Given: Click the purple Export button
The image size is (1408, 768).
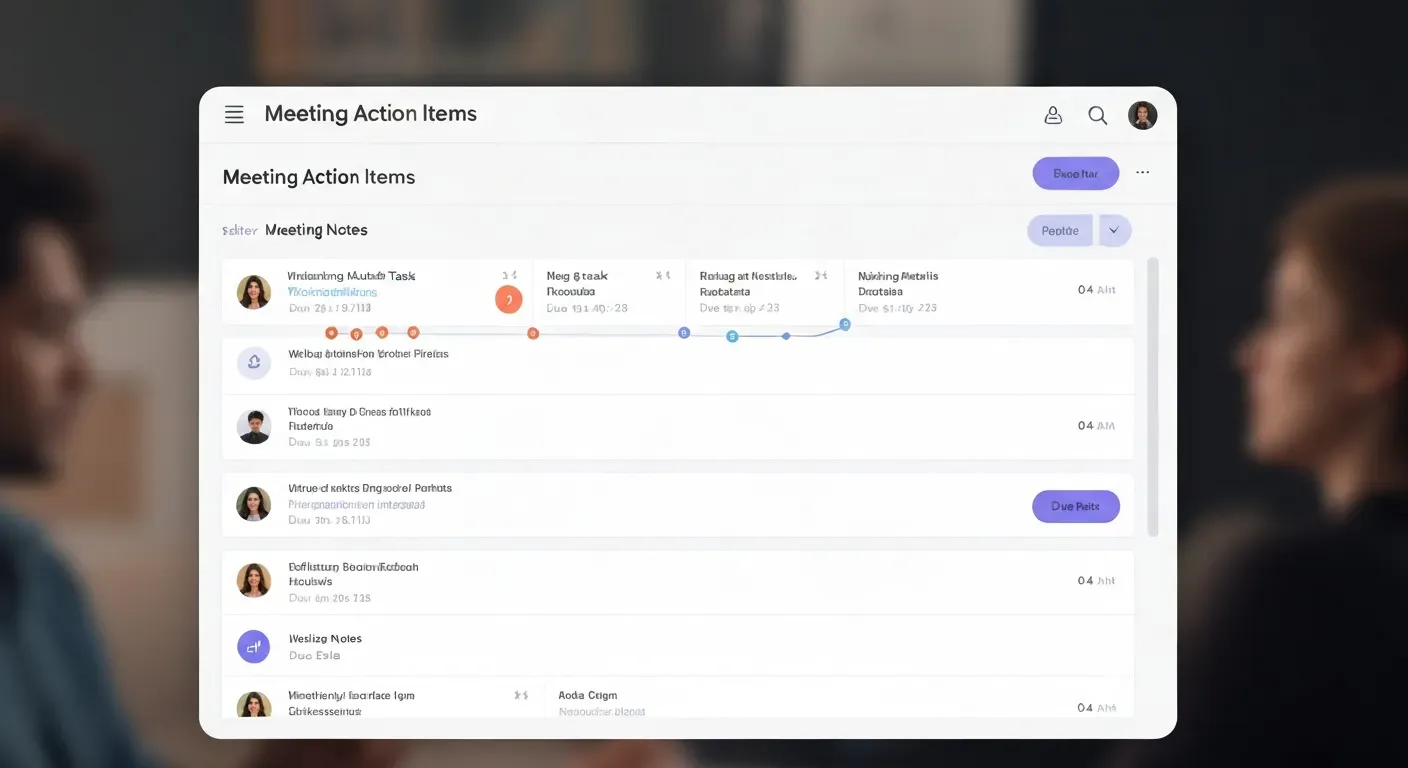Looking at the screenshot, I should coord(1075,172).
